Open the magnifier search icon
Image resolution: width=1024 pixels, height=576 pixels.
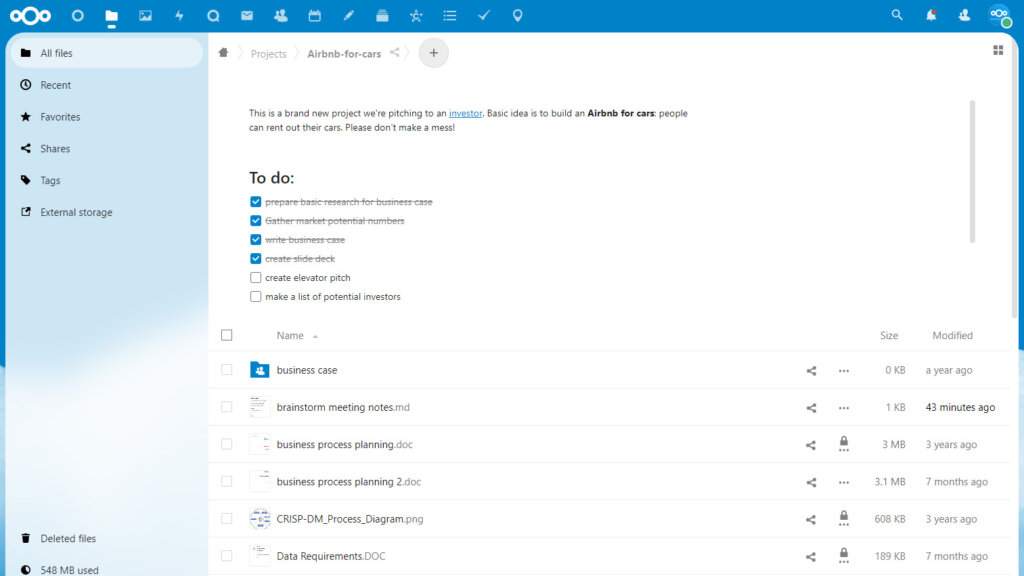click(897, 15)
